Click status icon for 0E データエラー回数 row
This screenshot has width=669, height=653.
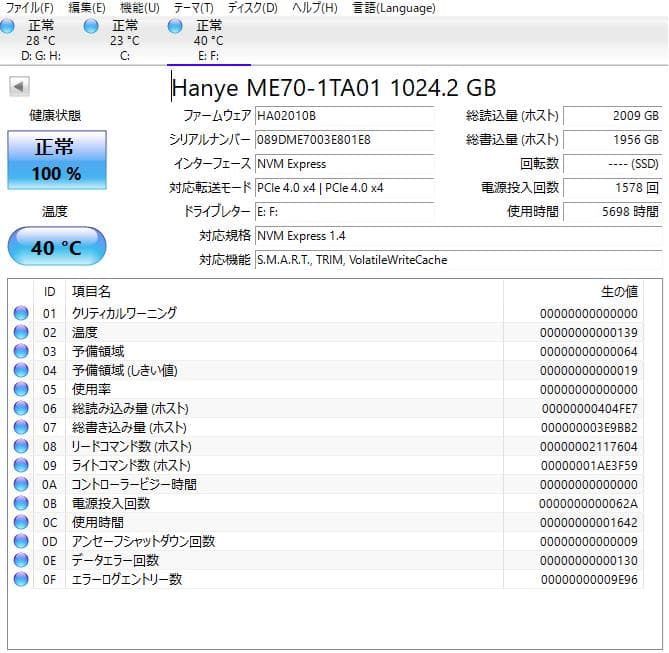(21, 560)
